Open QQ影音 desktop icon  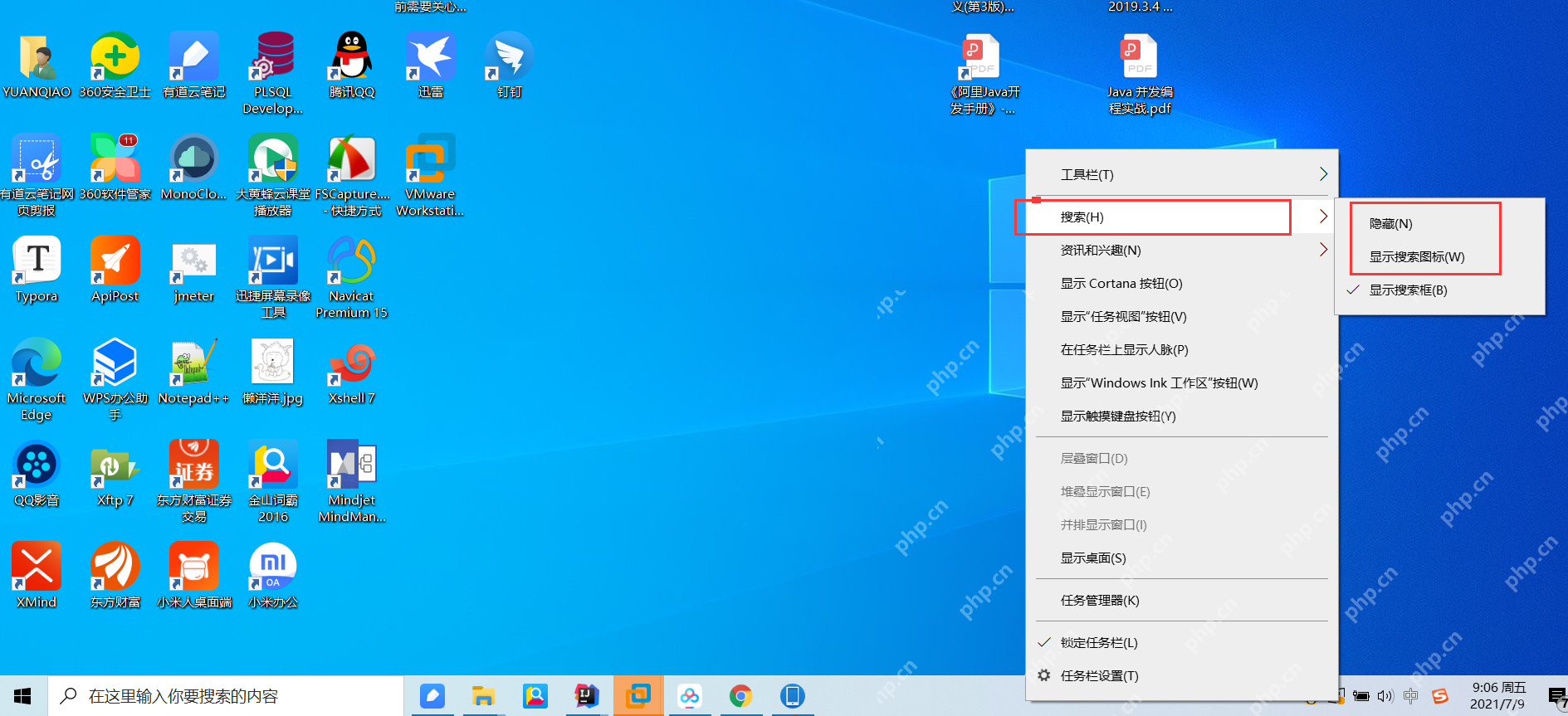pyautogui.click(x=37, y=465)
